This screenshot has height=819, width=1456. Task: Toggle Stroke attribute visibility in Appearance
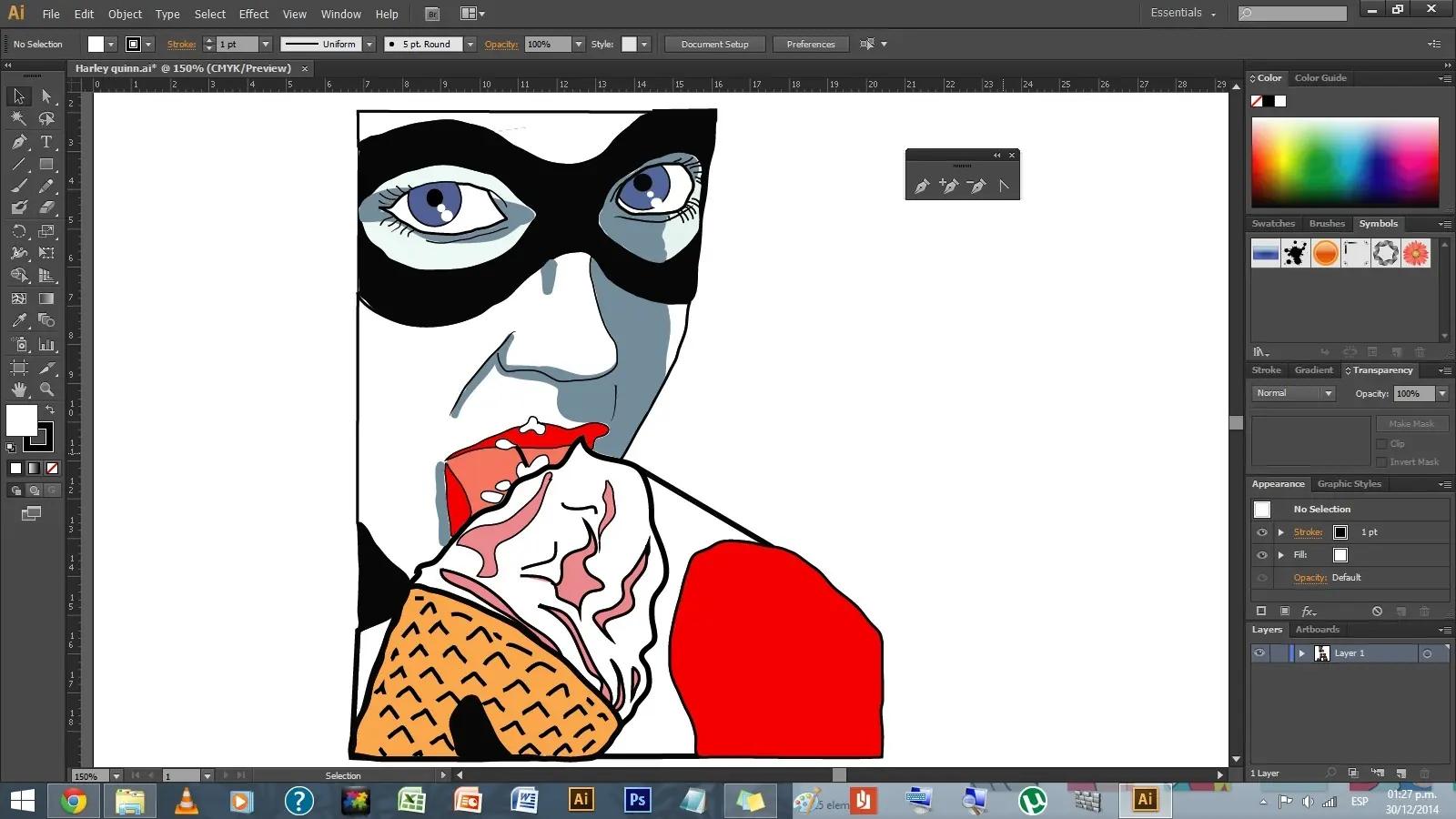1261,532
